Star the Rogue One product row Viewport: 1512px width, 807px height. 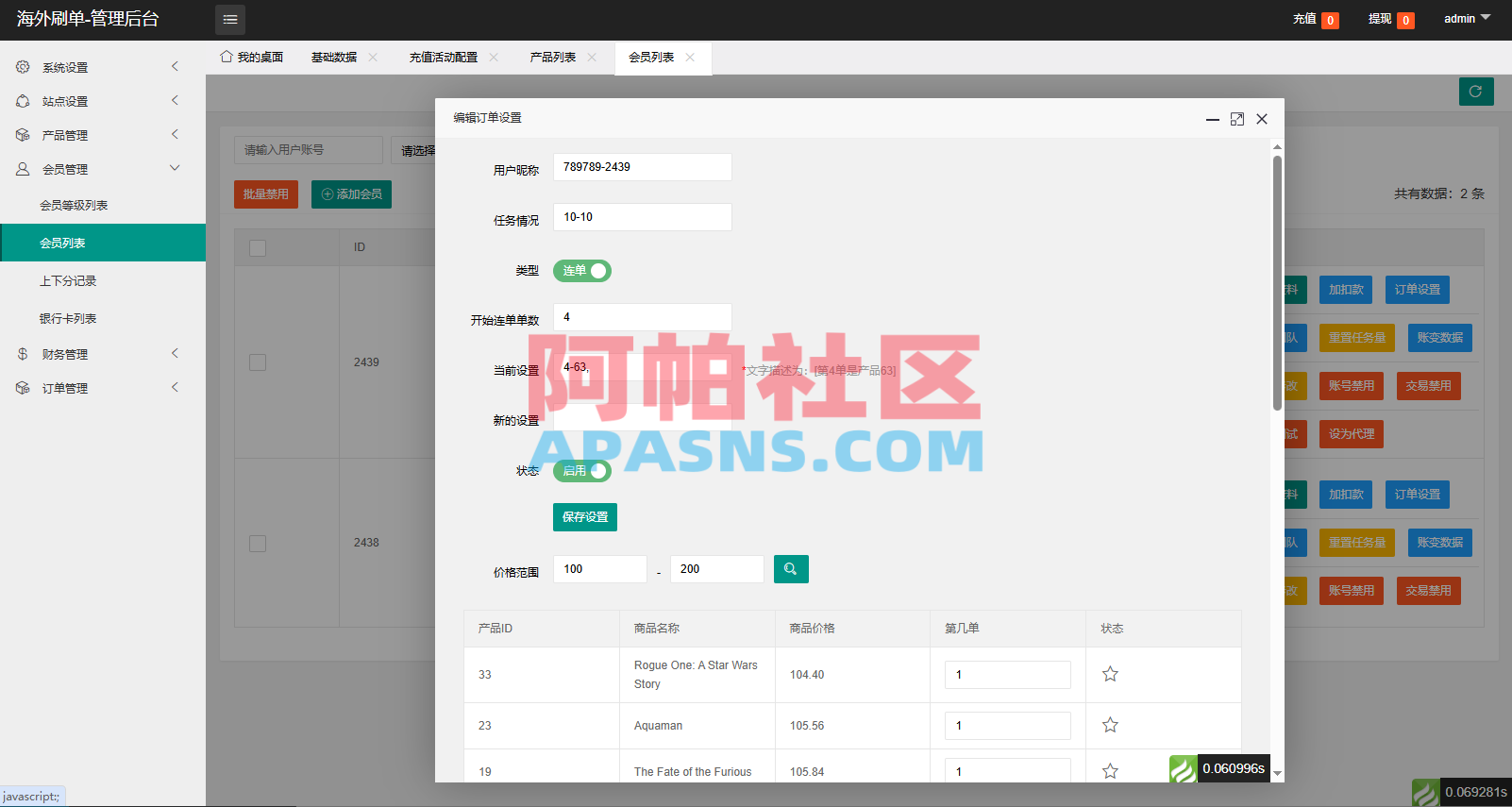pyautogui.click(x=1110, y=674)
